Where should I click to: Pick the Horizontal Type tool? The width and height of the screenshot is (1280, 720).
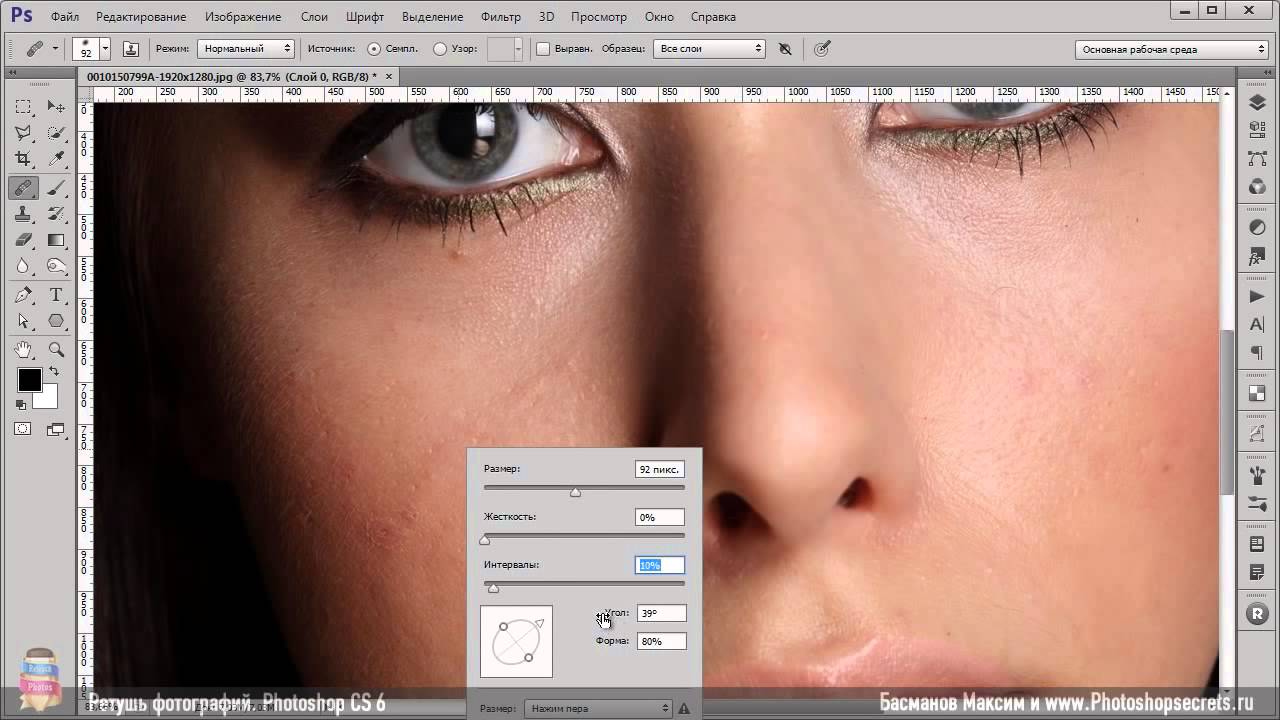[x=56, y=295]
